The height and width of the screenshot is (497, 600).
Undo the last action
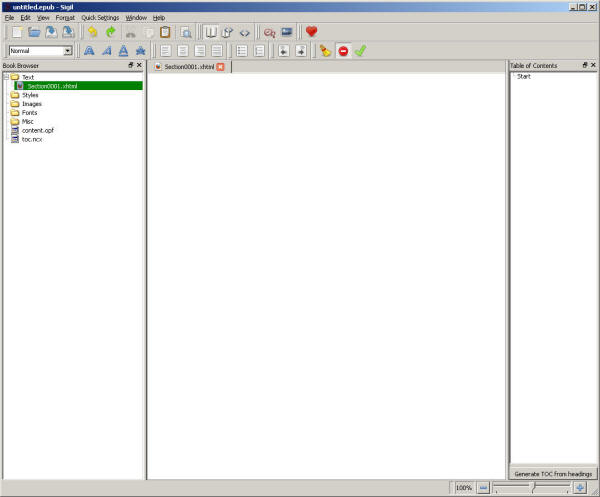click(x=93, y=33)
